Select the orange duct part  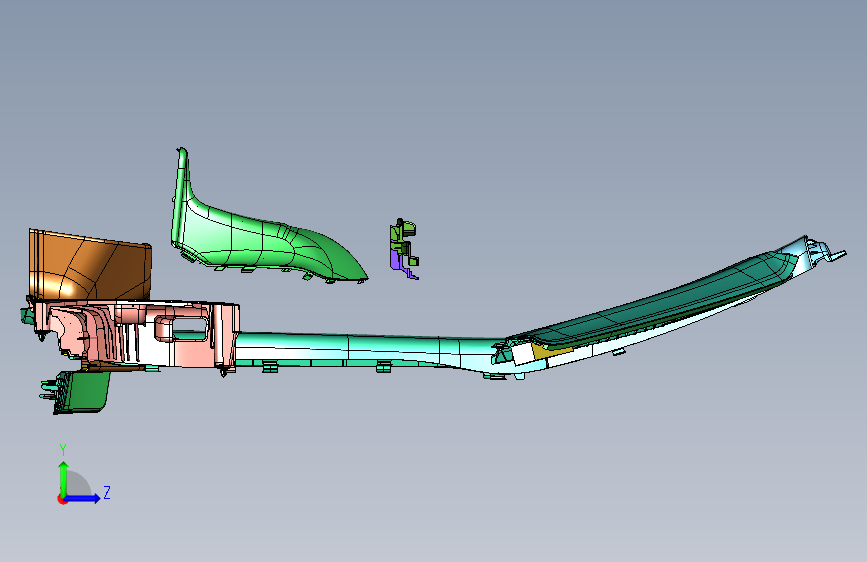[91, 266]
